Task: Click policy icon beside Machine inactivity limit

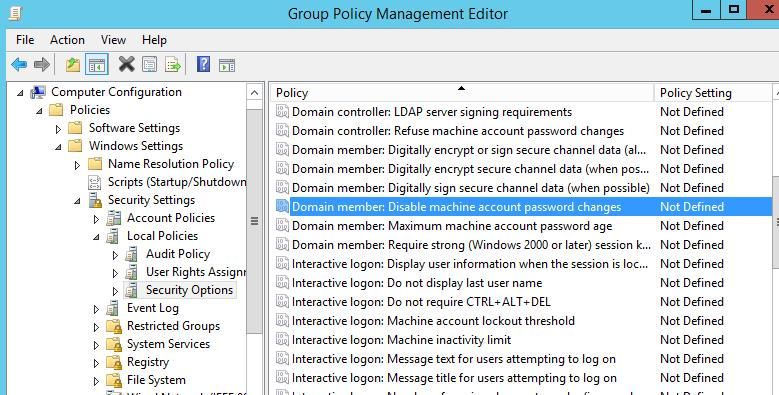Action: tap(282, 340)
